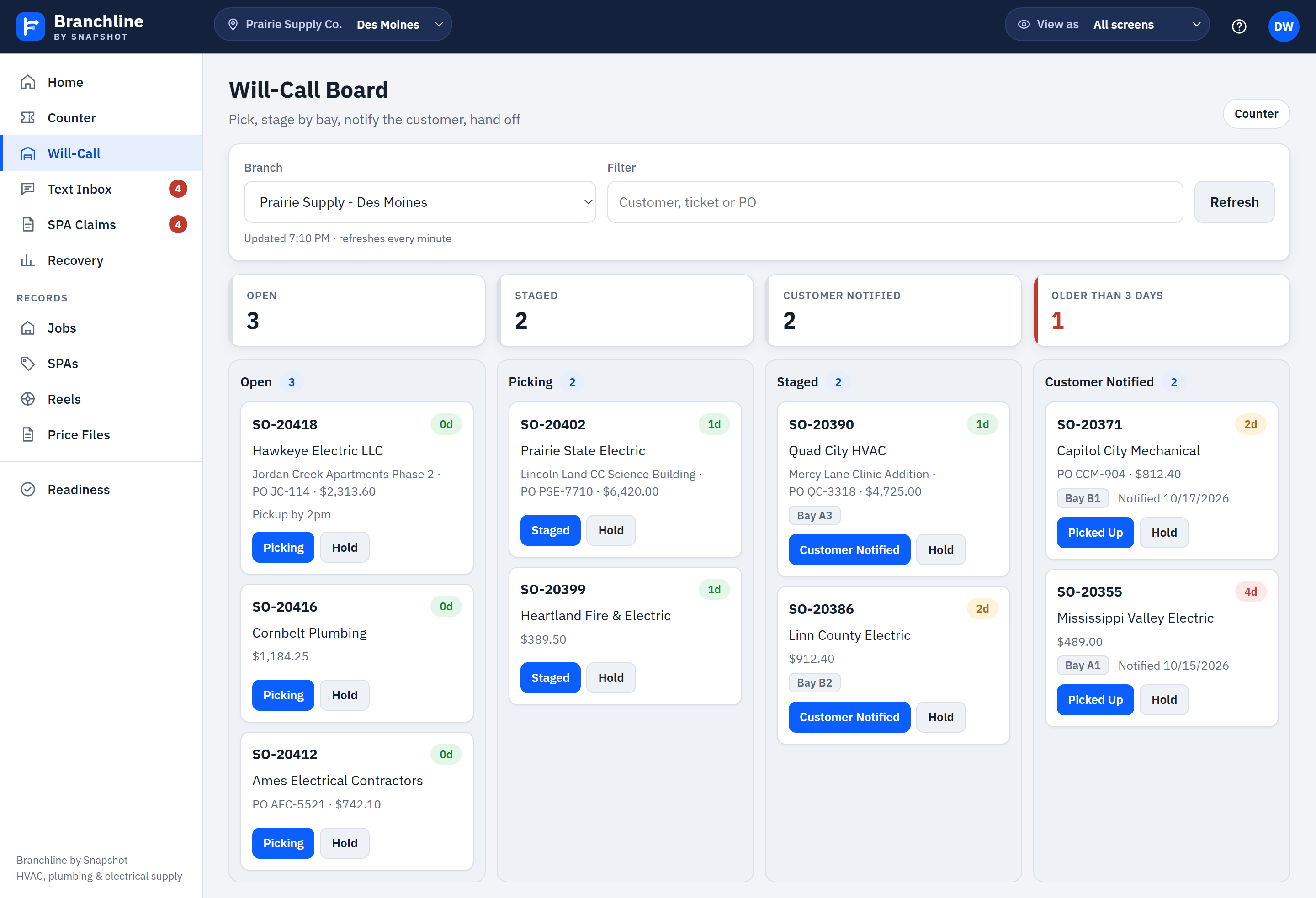Viewport: 1316px width, 898px height.
Task: Click the Text Inbox badge showing 4
Action: tap(178, 189)
